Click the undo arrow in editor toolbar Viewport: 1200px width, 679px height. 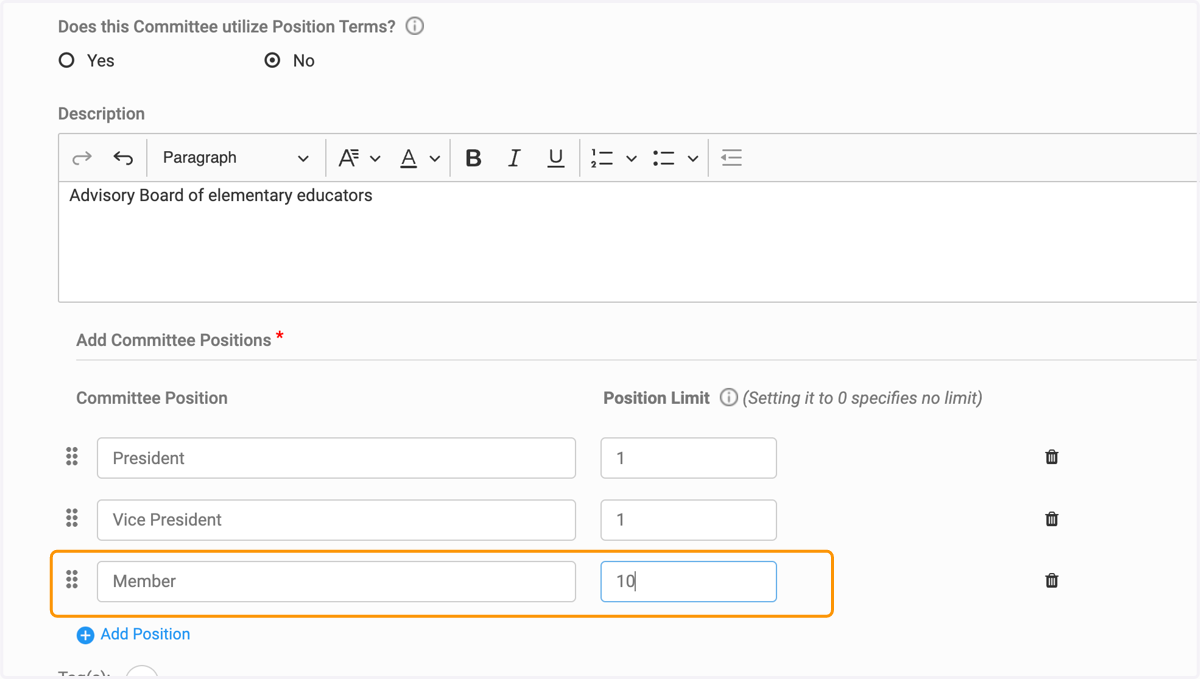[123, 158]
